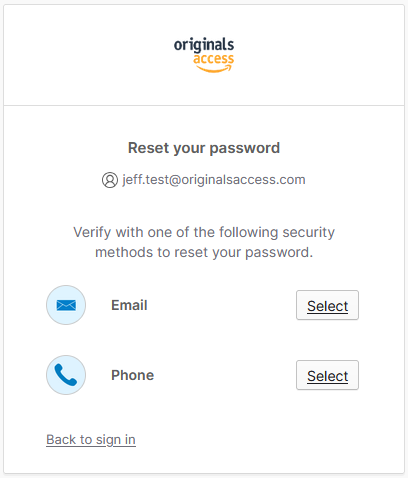Click the "methods to reset your password" line
The width and height of the screenshot is (408, 478).
204,252
